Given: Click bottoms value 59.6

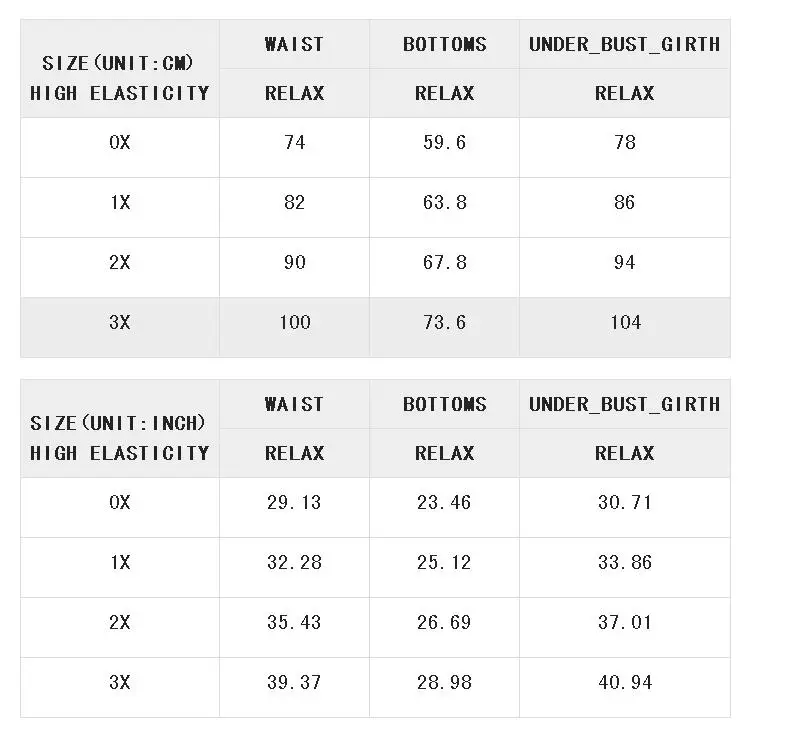Looking at the screenshot, I should [444, 142].
